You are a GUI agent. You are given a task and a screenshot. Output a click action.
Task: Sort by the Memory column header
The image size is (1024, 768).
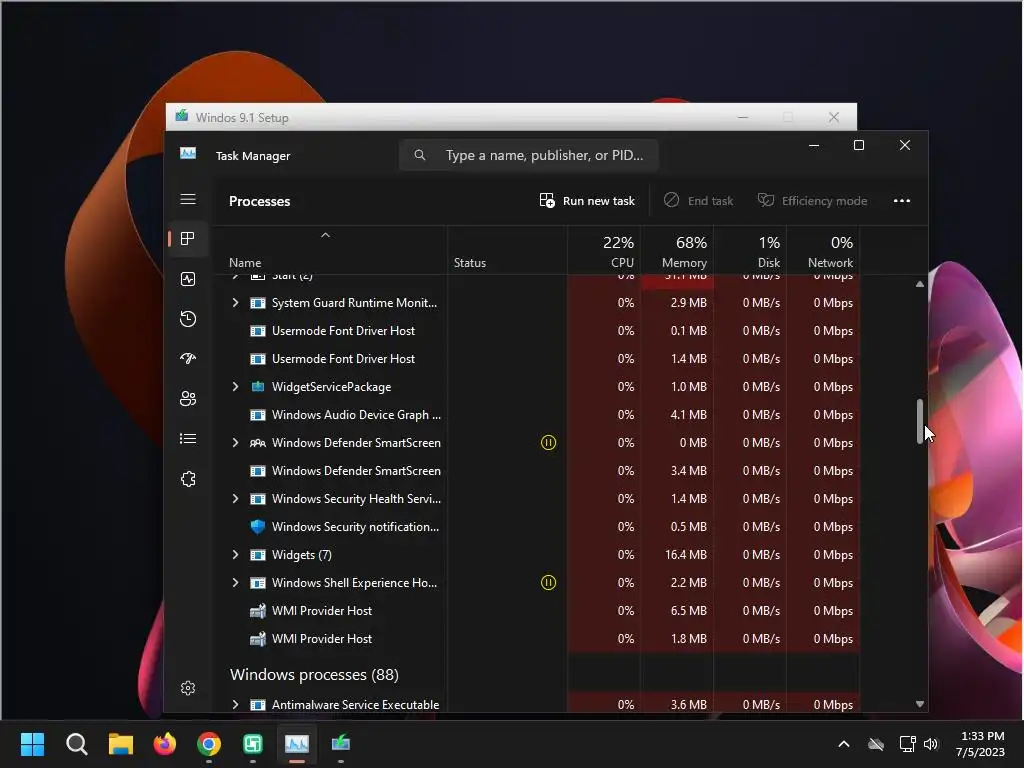pos(677,252)
